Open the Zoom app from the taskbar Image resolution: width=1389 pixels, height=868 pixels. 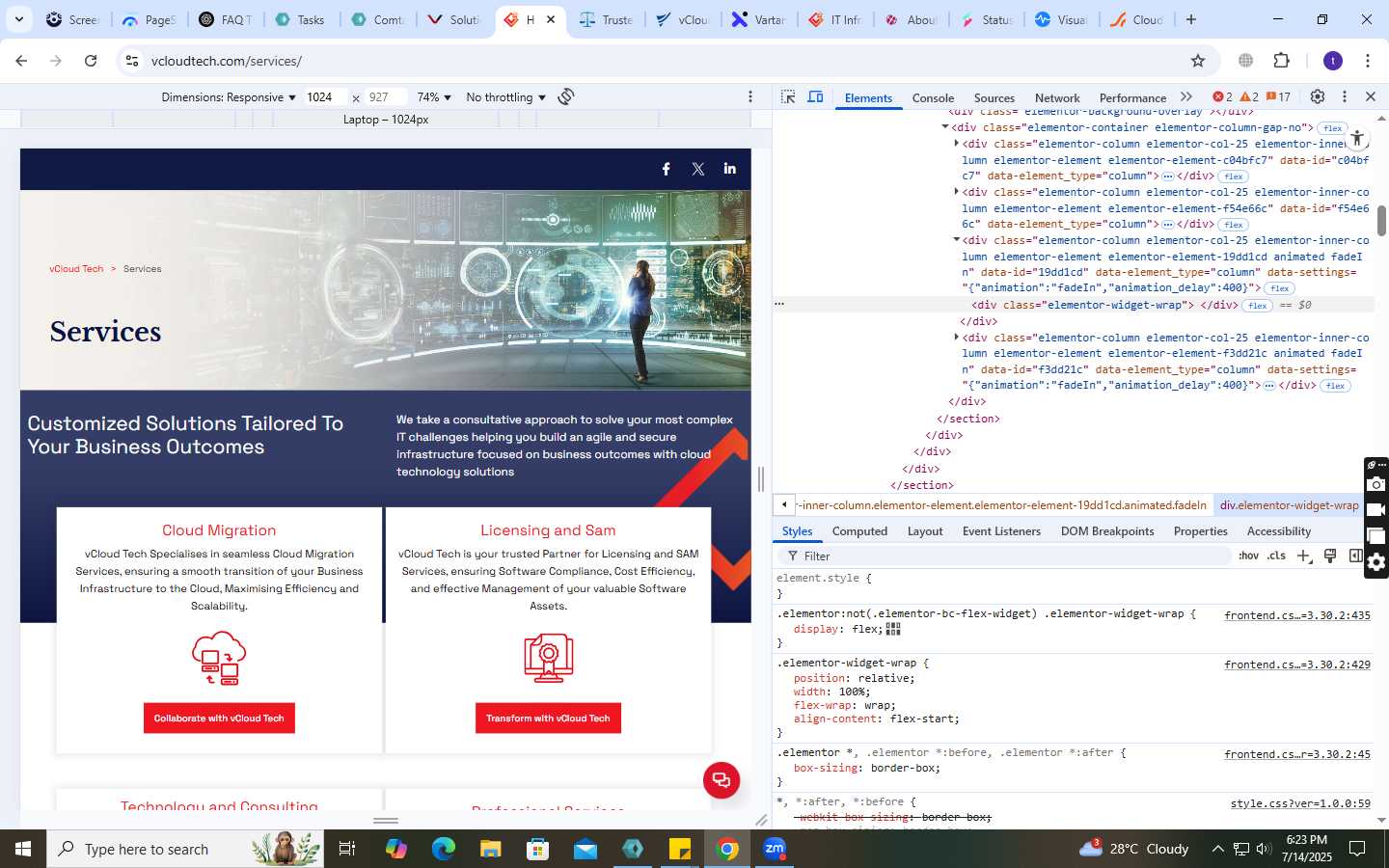[776, 849]
